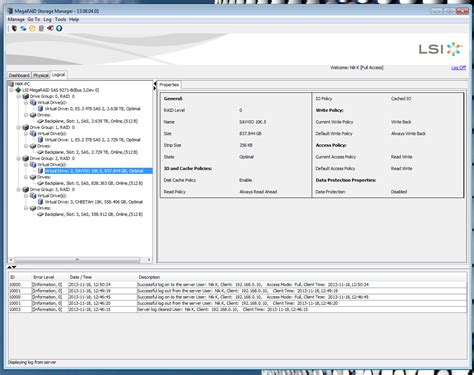Click the gray trash can toolbar icon
Screen dimensions: 474x375
(x=41, y=28)
